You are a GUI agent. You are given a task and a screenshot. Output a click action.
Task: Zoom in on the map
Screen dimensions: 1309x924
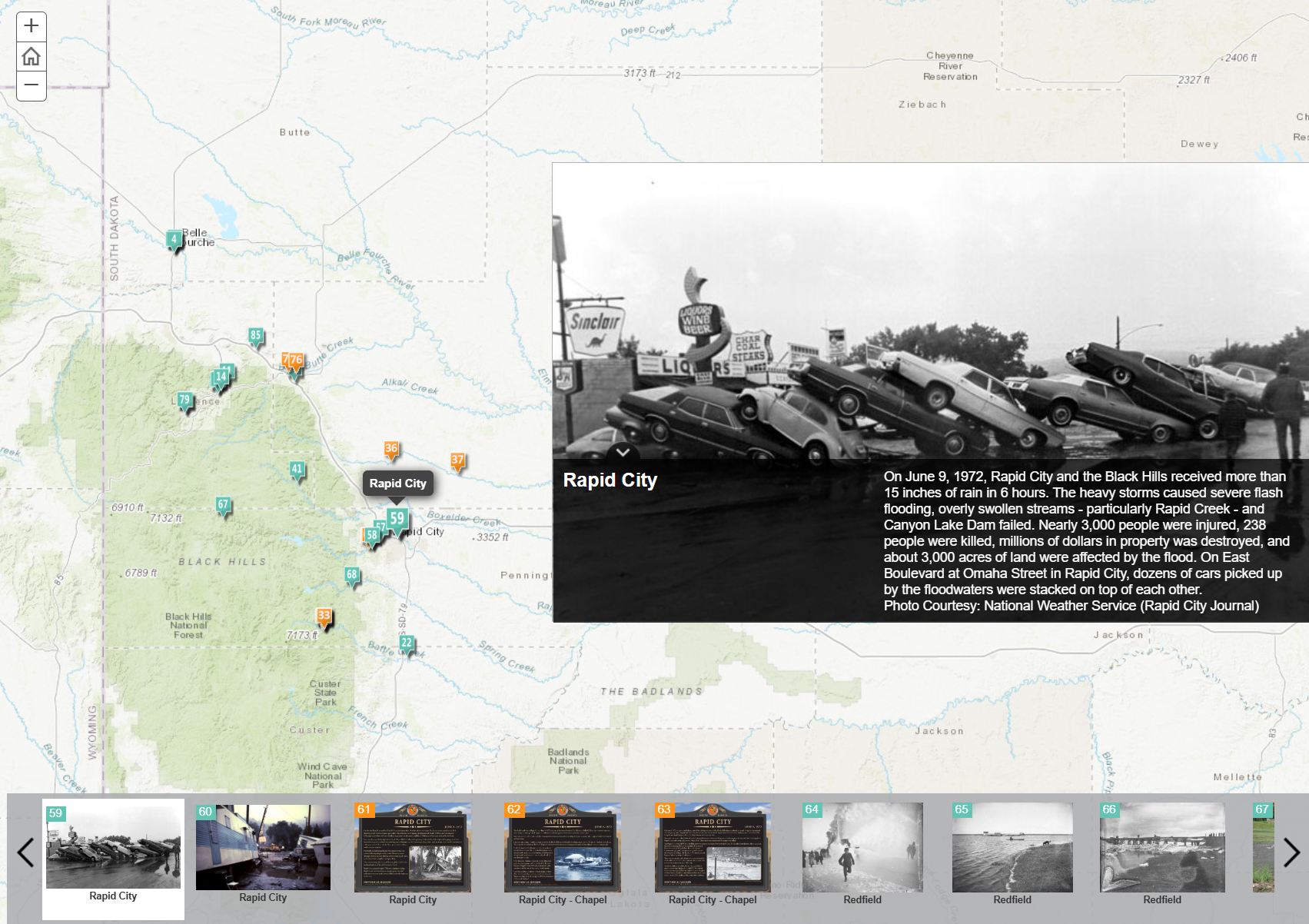[x=32, y=25]
